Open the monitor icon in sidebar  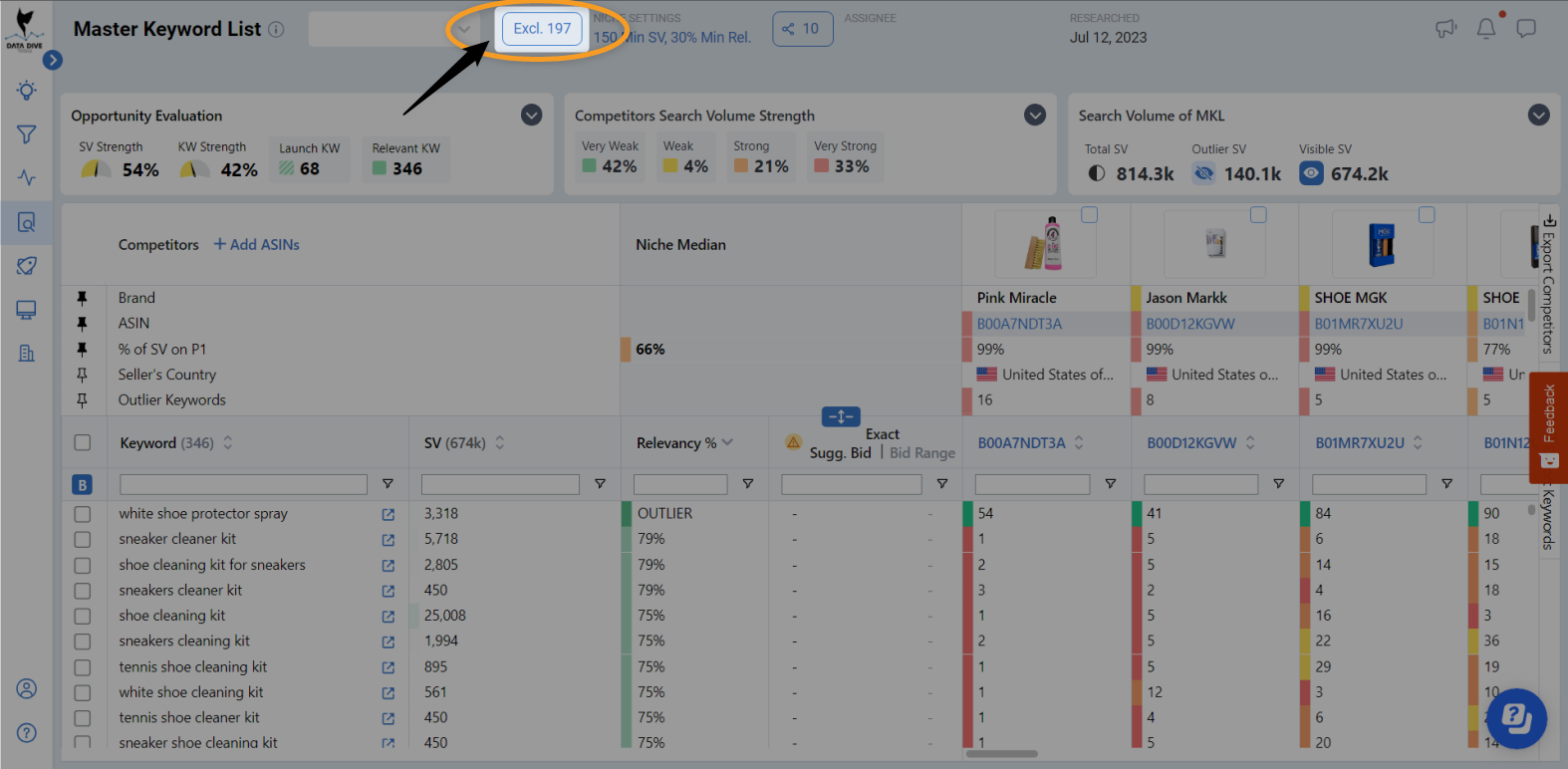tap(27, 310)
